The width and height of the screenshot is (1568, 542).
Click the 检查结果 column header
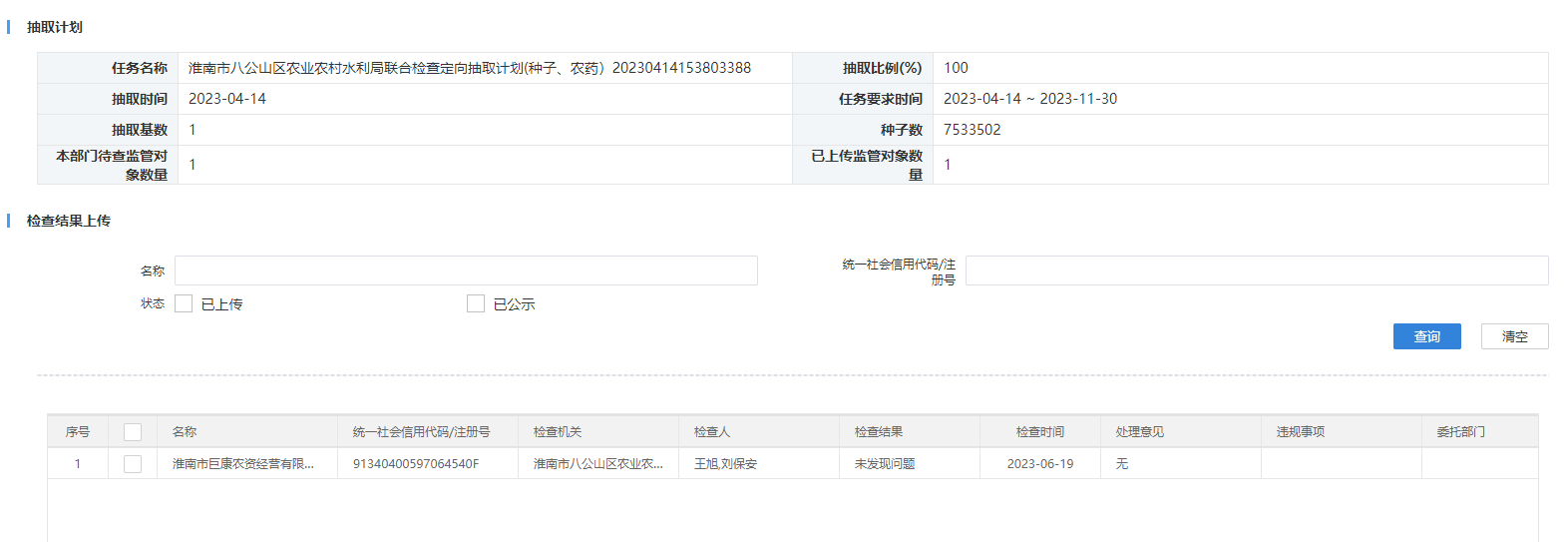[879, 432]
